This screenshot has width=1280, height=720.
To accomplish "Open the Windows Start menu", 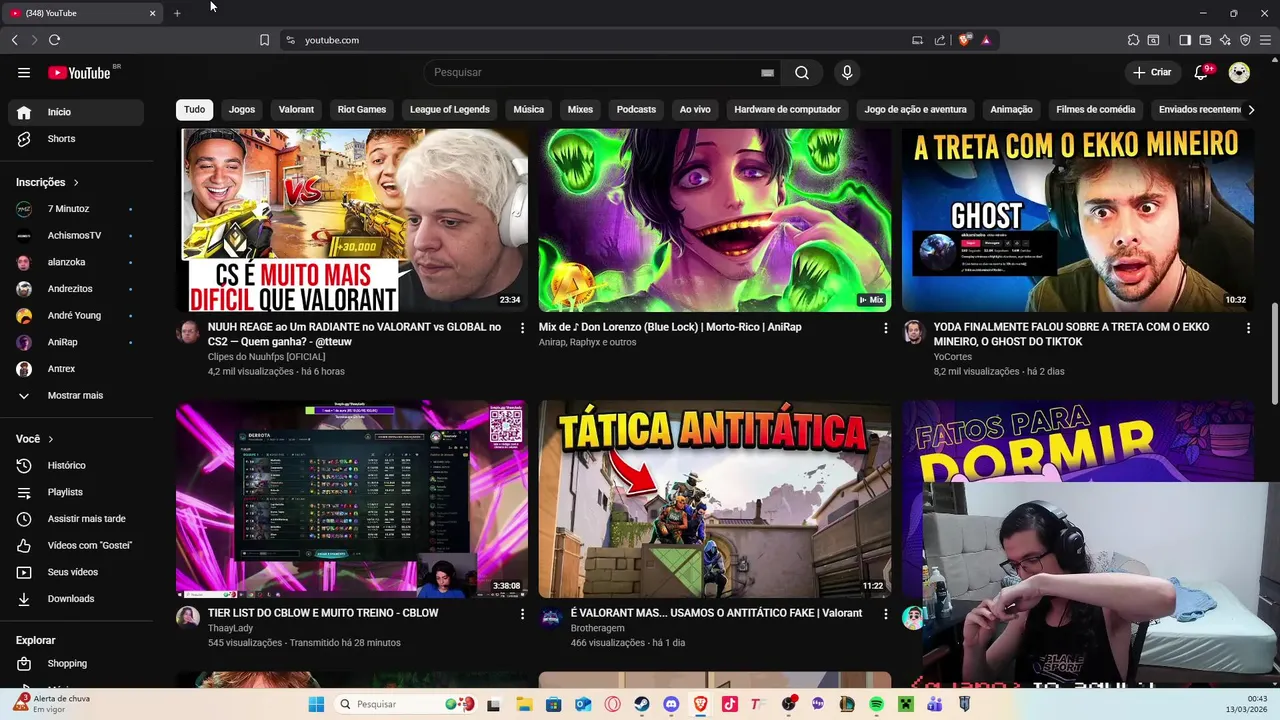I will 316,704.
